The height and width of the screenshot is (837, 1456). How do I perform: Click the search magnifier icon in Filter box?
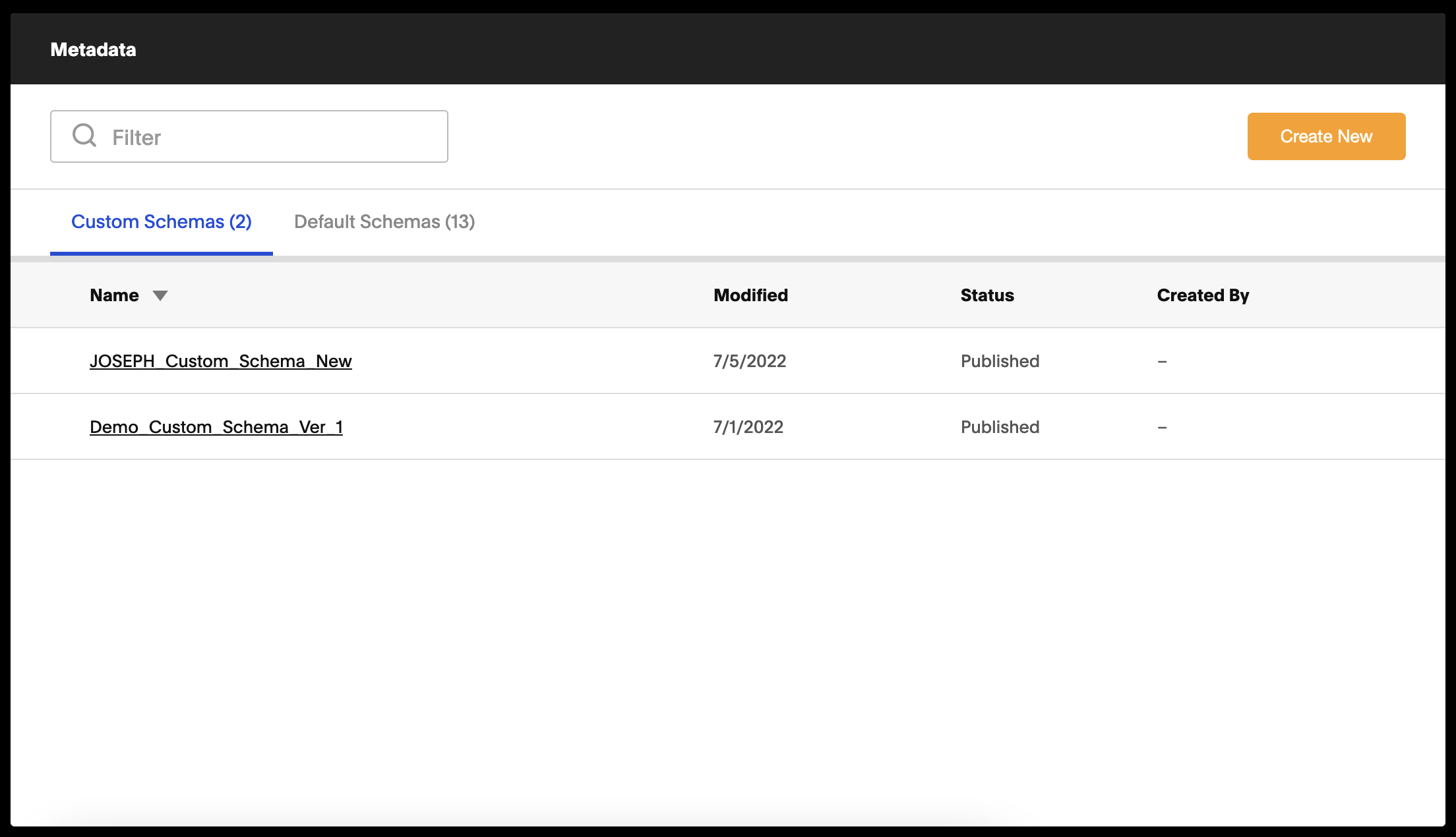pos(84,136)
